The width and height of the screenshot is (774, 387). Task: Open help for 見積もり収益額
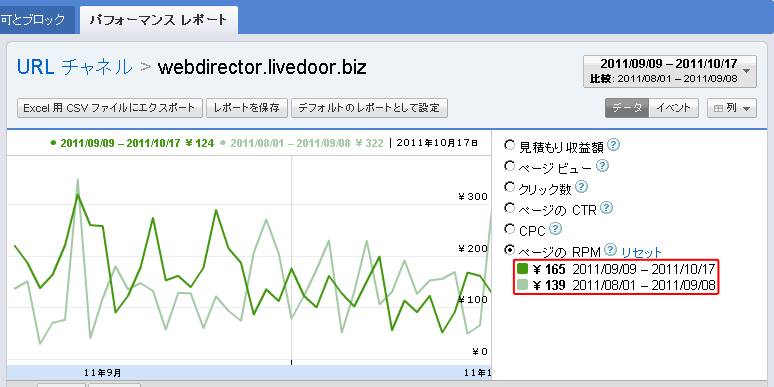tap(613, 145)
